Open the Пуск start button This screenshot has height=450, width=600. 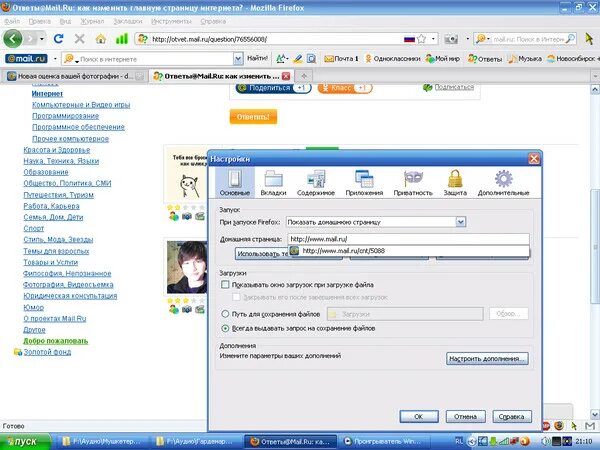click(25, 442)
